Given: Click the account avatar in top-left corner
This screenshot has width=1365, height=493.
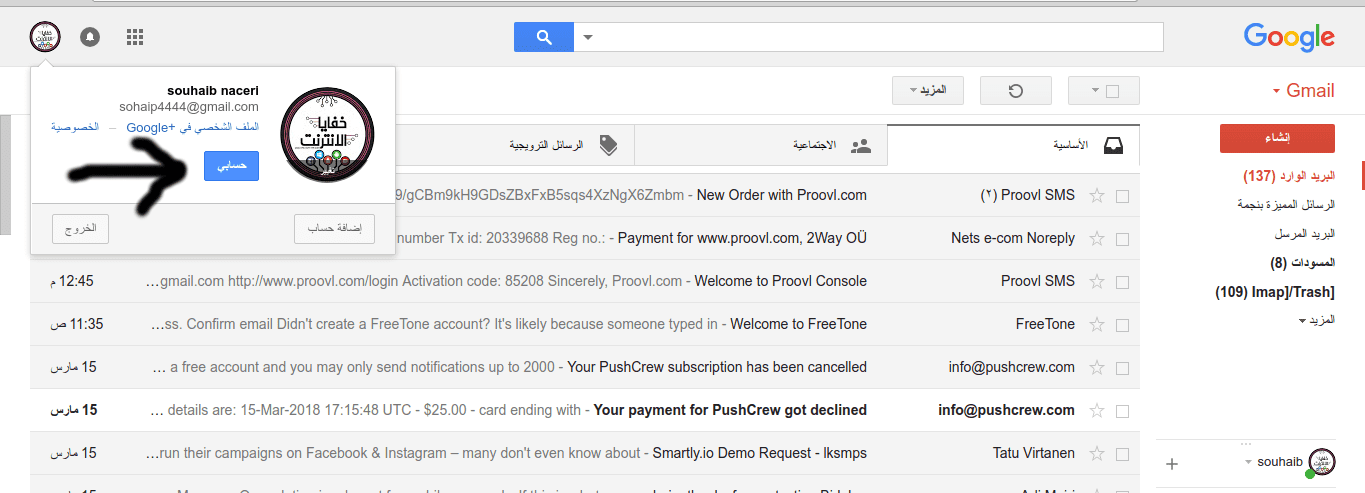Looking at the screenshot, I should 45,37.
